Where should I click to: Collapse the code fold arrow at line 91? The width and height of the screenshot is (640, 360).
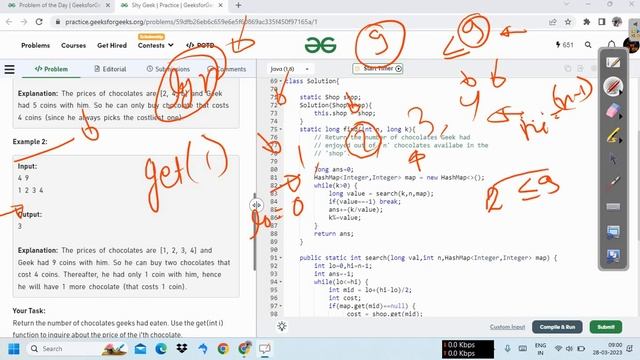(280, 258)
